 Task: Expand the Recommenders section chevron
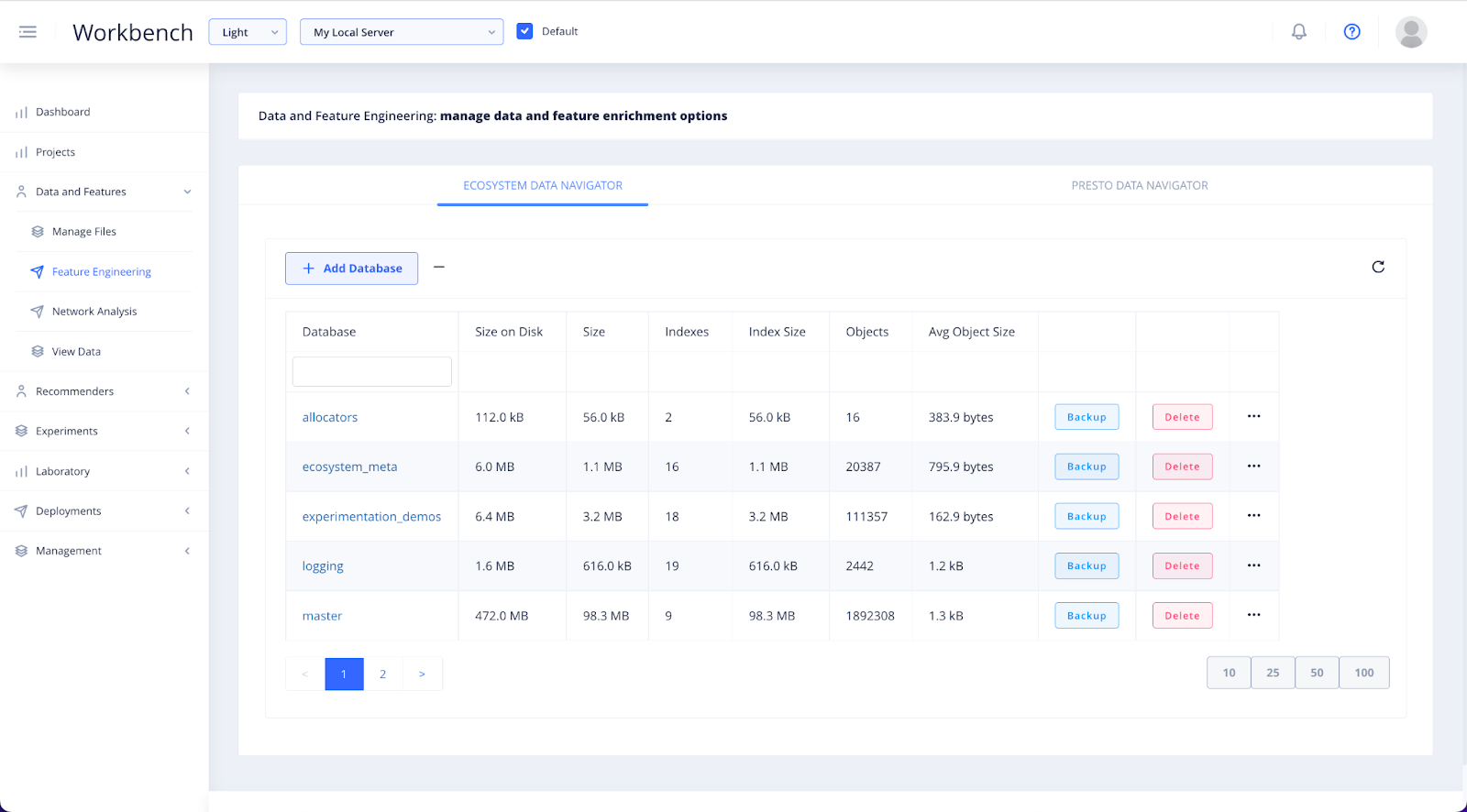coord(187,391)
